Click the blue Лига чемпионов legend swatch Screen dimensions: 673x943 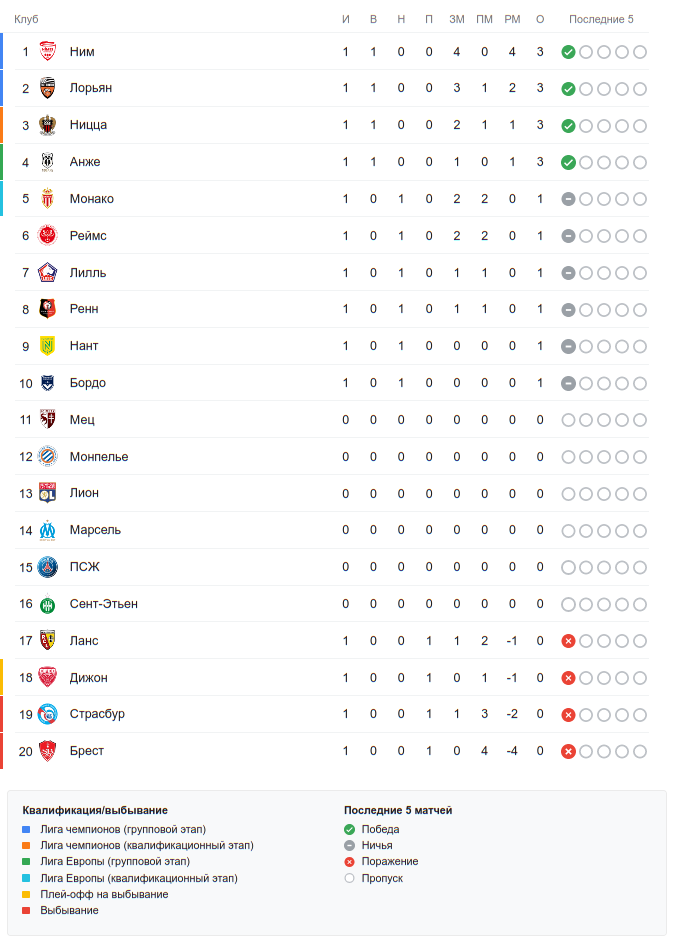[x=27, y=830]
